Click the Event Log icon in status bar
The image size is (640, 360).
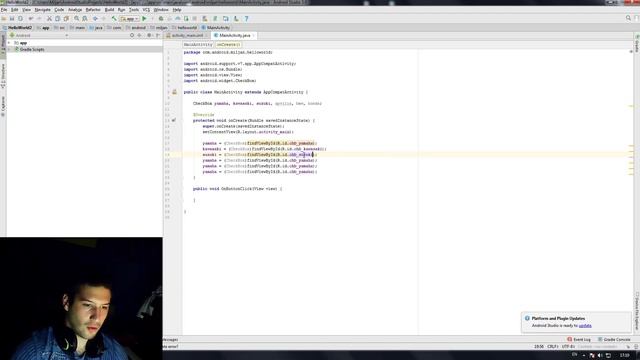pos(569,339)
